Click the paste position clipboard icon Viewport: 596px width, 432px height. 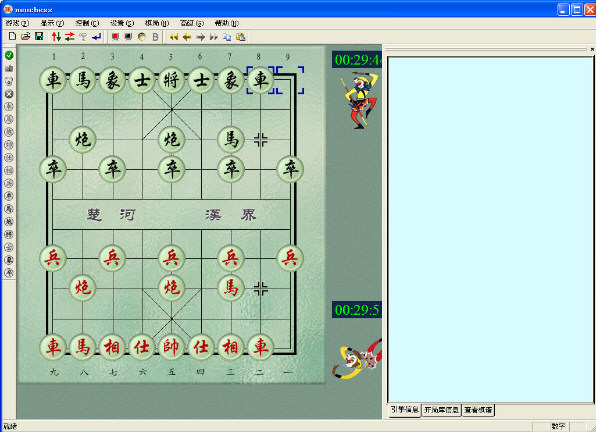(x=241, y=37)
